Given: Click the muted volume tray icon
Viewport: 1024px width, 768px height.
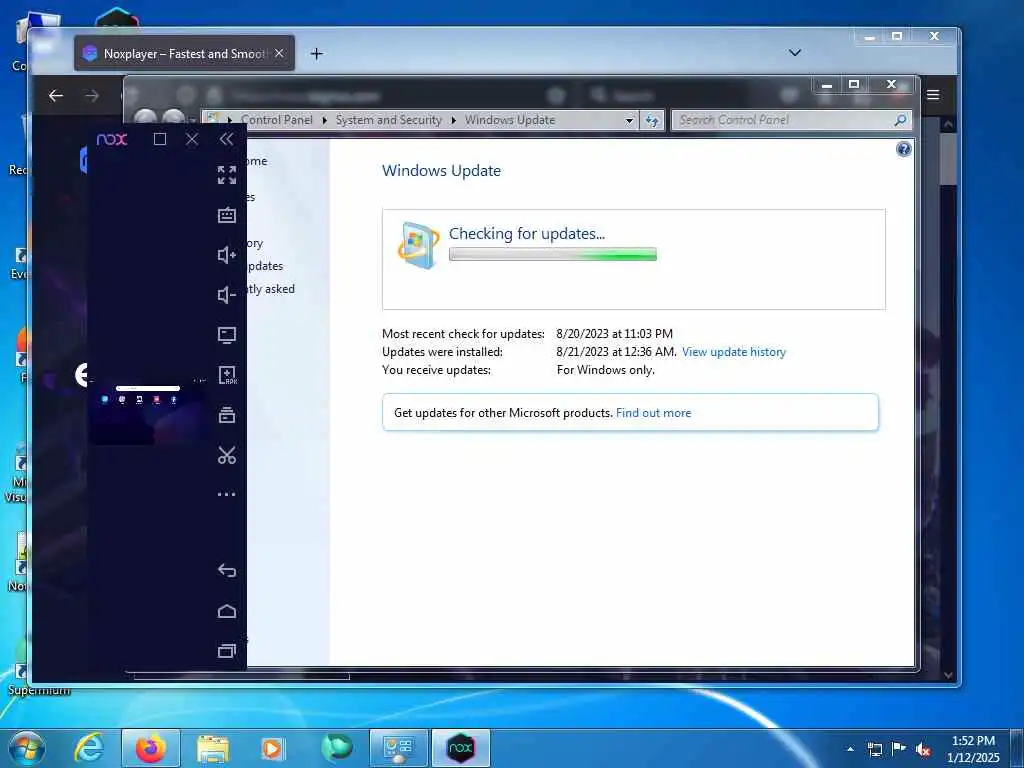Looking at the screenshot, I should (923, 749).
